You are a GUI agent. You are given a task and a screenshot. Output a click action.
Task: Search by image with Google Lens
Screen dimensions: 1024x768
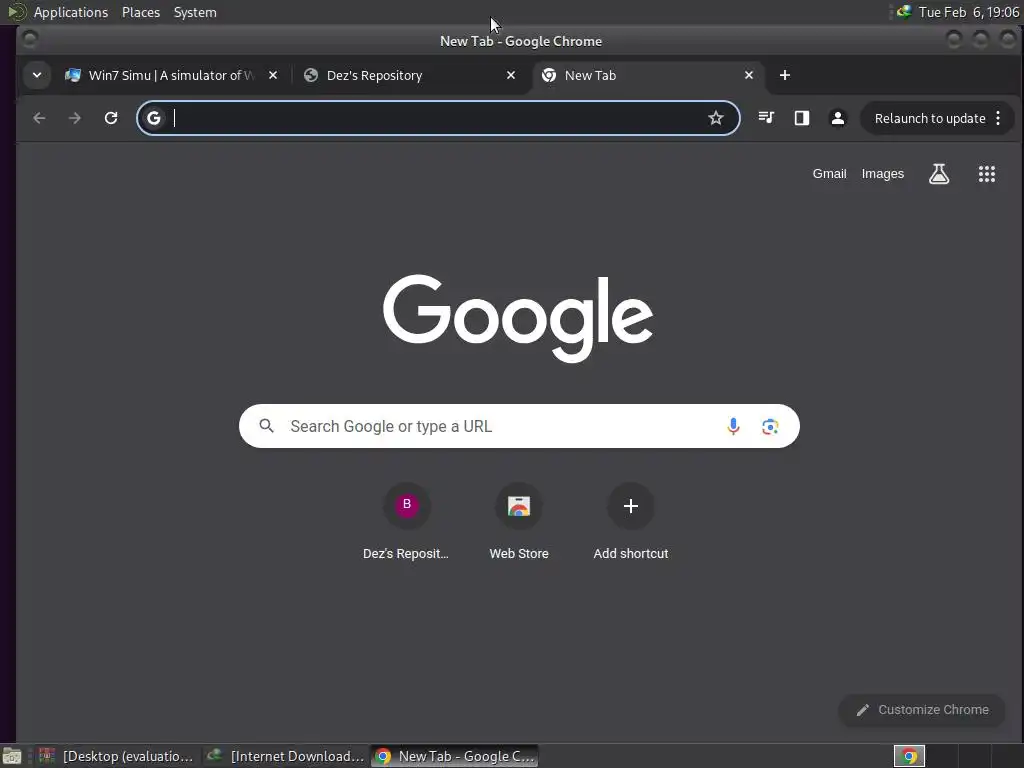[770, 426]
